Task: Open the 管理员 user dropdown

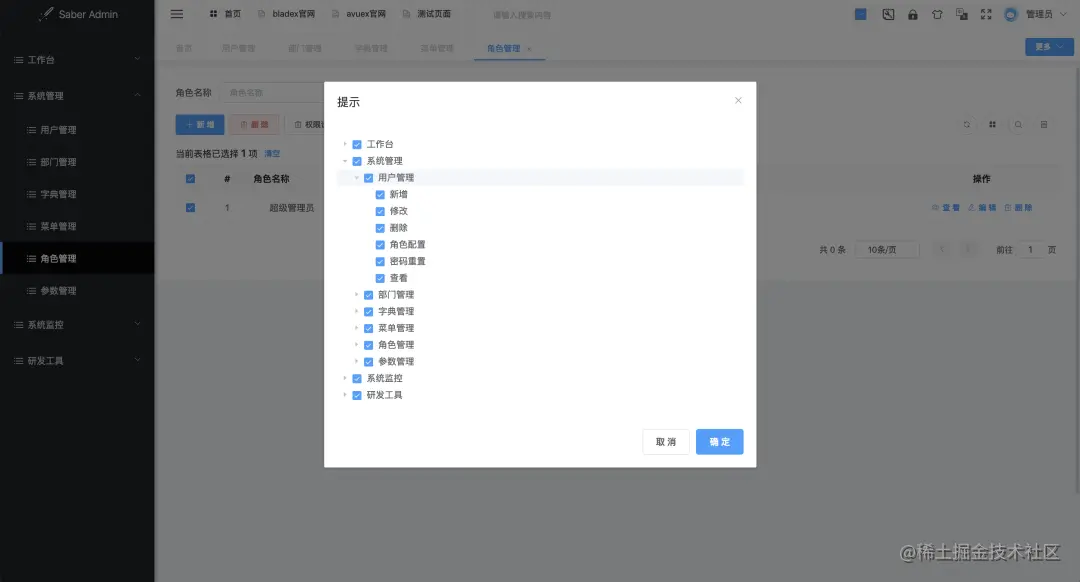Action: [x=1040, y=14]
